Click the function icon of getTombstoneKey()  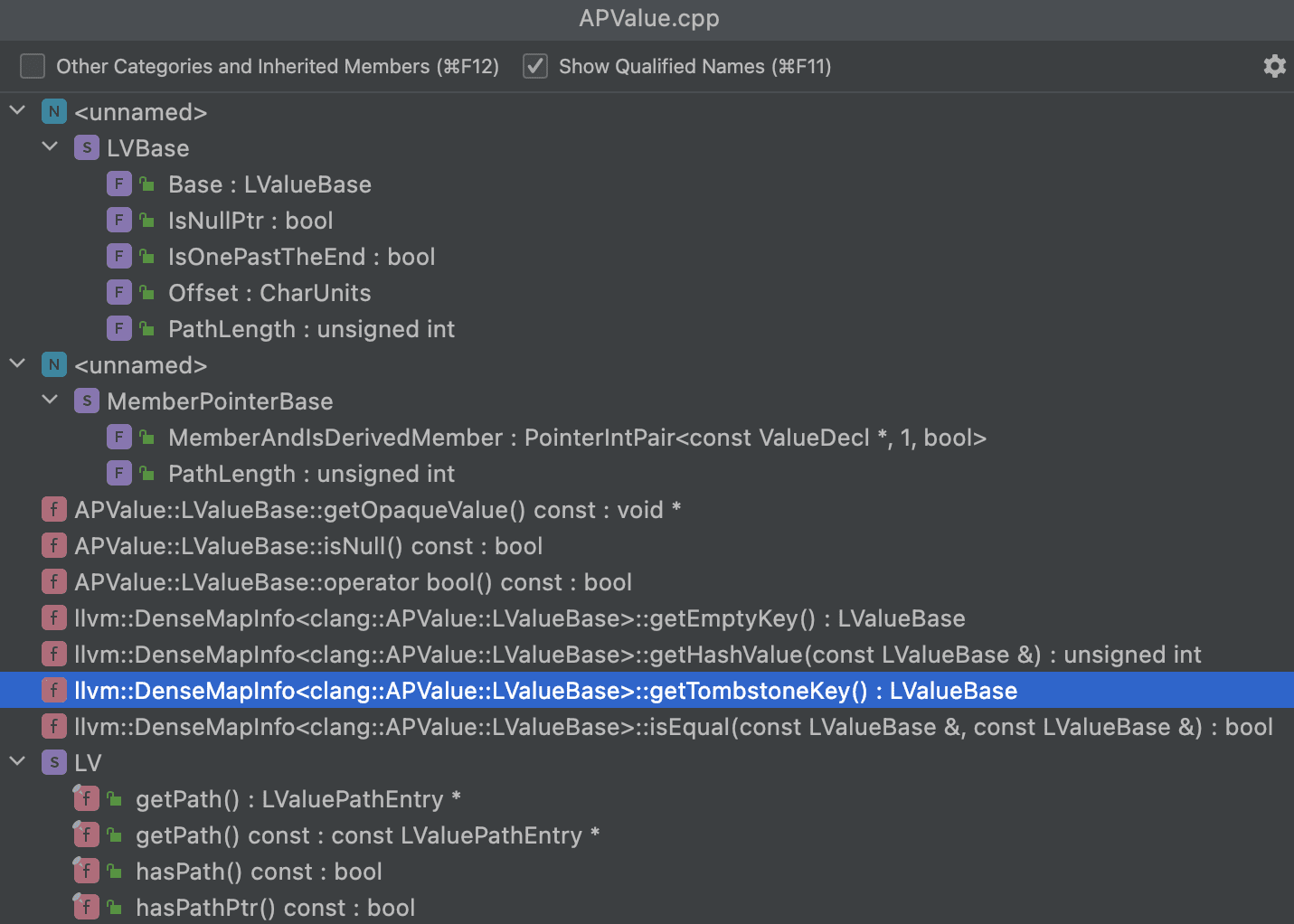pyautogui.click(x=54, y=690)
